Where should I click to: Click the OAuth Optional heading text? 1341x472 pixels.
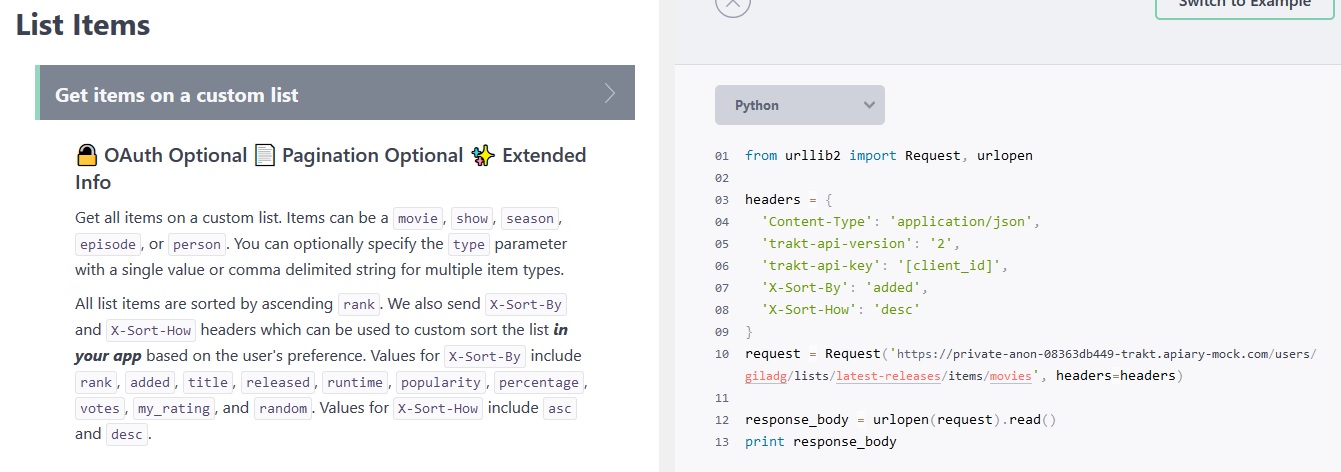point(176,155)
